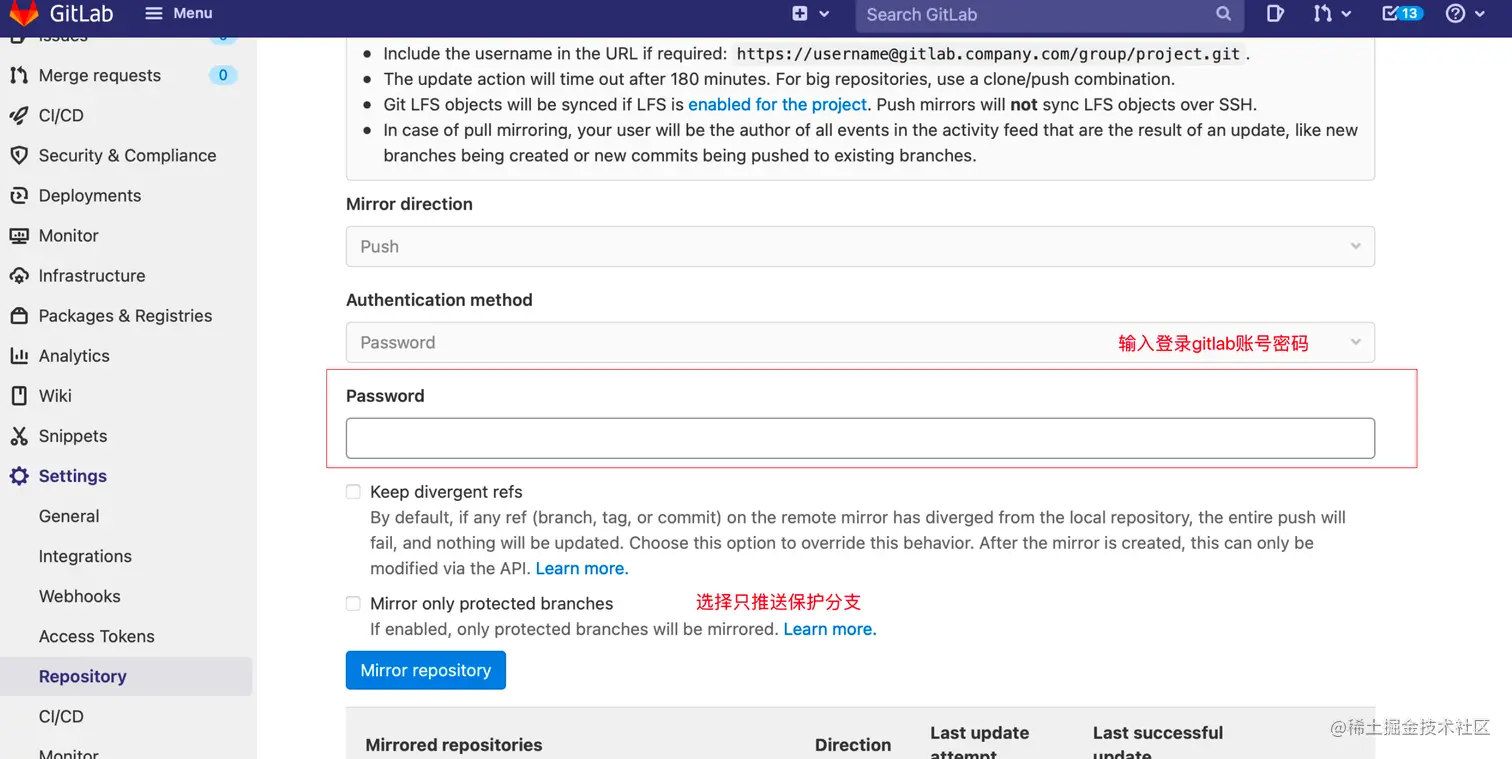The width and height of the screenshot is (1512, 759).
Task: Open Infrastructure in sidebar
Action: (x=91, y=275)
